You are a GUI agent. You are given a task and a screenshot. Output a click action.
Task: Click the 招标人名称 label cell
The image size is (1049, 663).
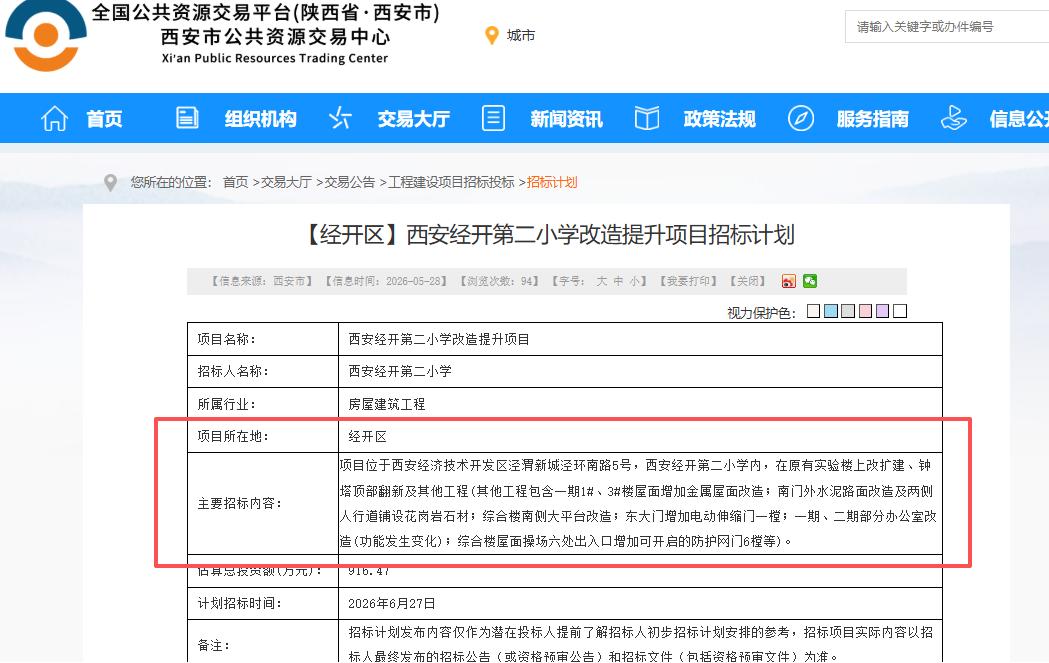[263, 371]
